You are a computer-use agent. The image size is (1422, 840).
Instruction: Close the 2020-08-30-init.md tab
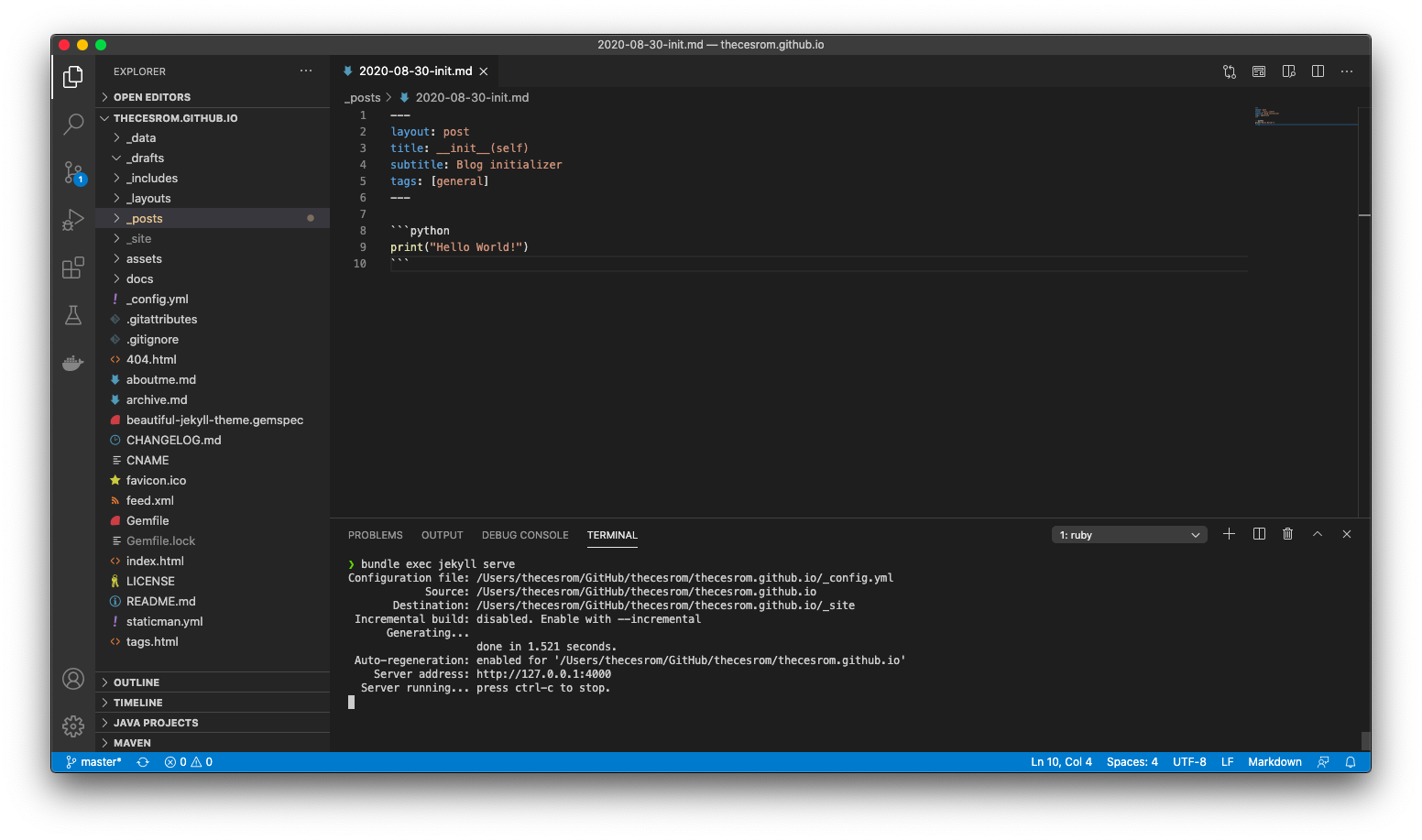484,71
